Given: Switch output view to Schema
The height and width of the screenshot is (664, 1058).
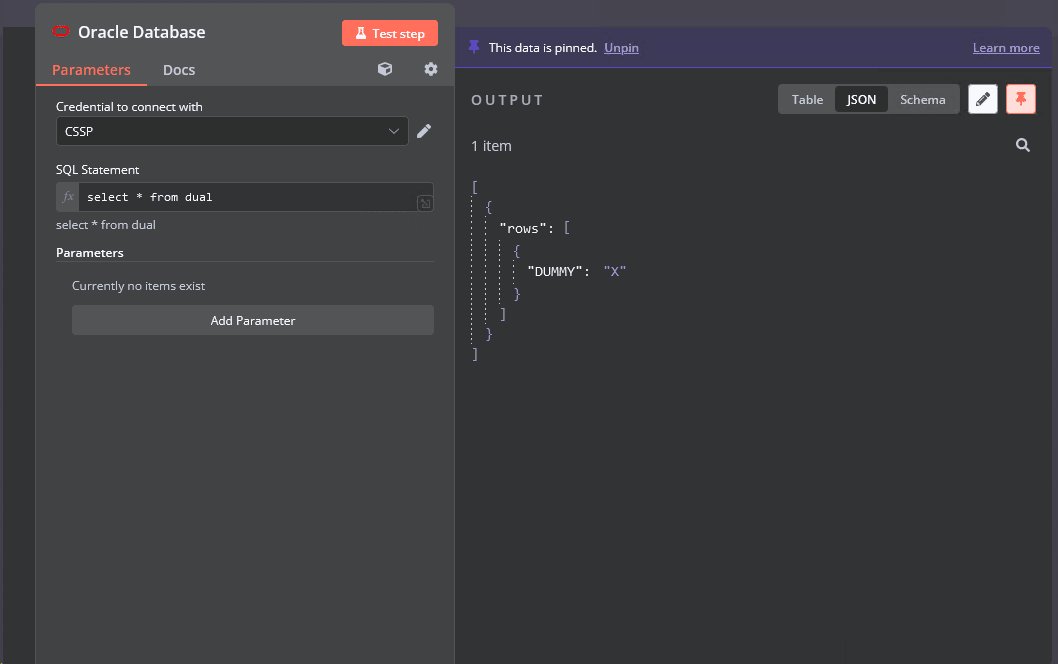Looking at the screenshot, I should coord(922,99).
